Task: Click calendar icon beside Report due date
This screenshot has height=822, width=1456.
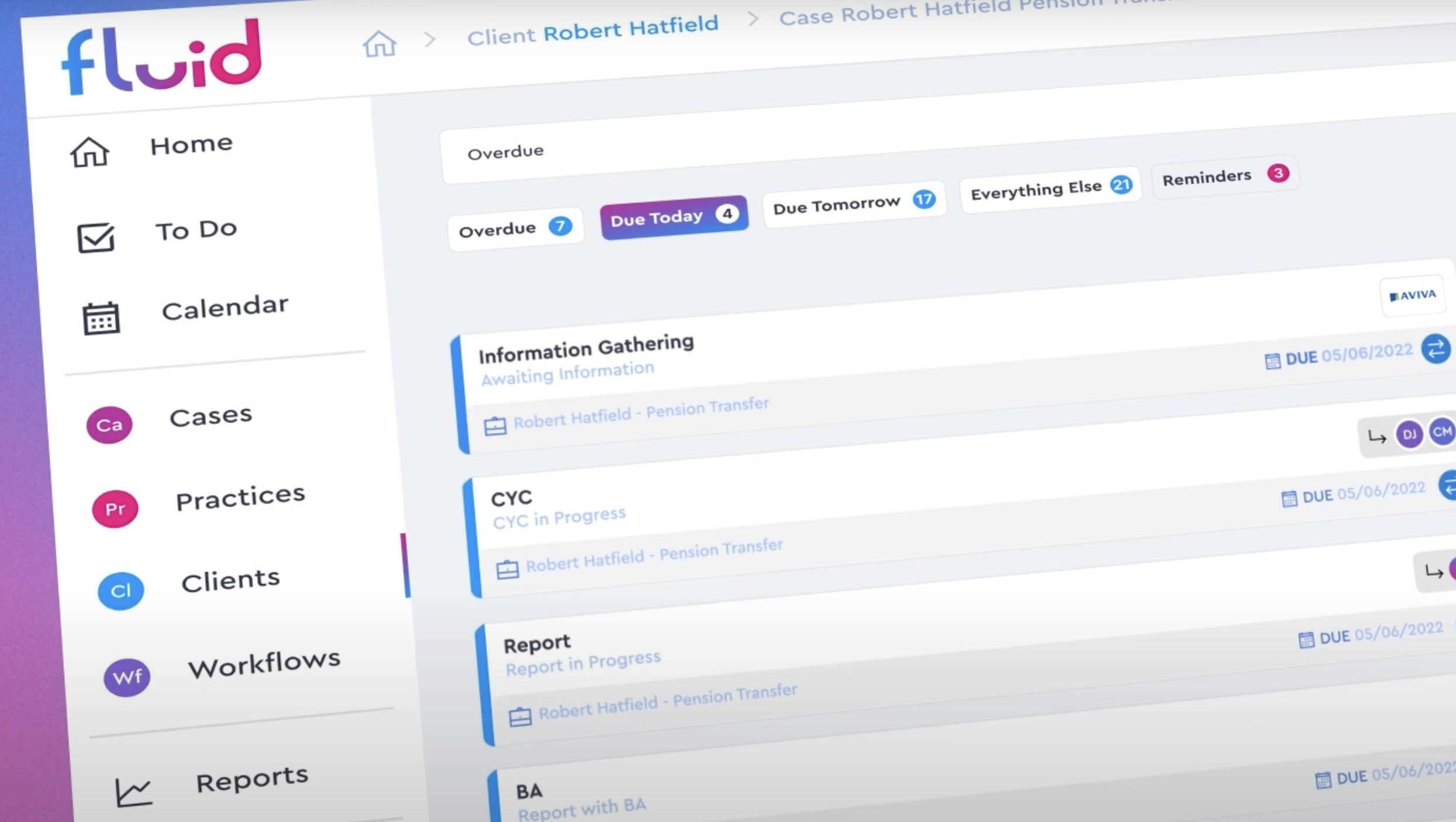Action: (1306, 640)
